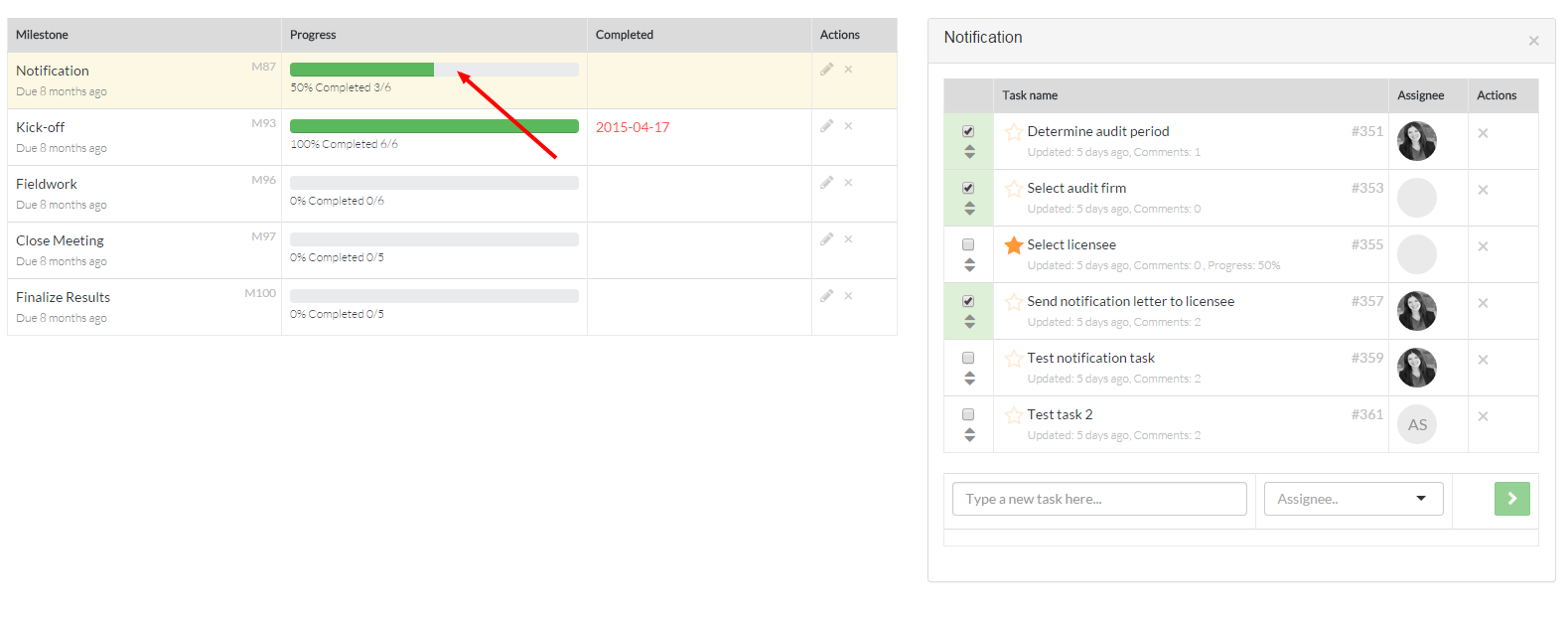This screenshot has height=617, width=1568.
Task: Delete the Kick-off milestone with its X icon
Action: click(848, 126)
